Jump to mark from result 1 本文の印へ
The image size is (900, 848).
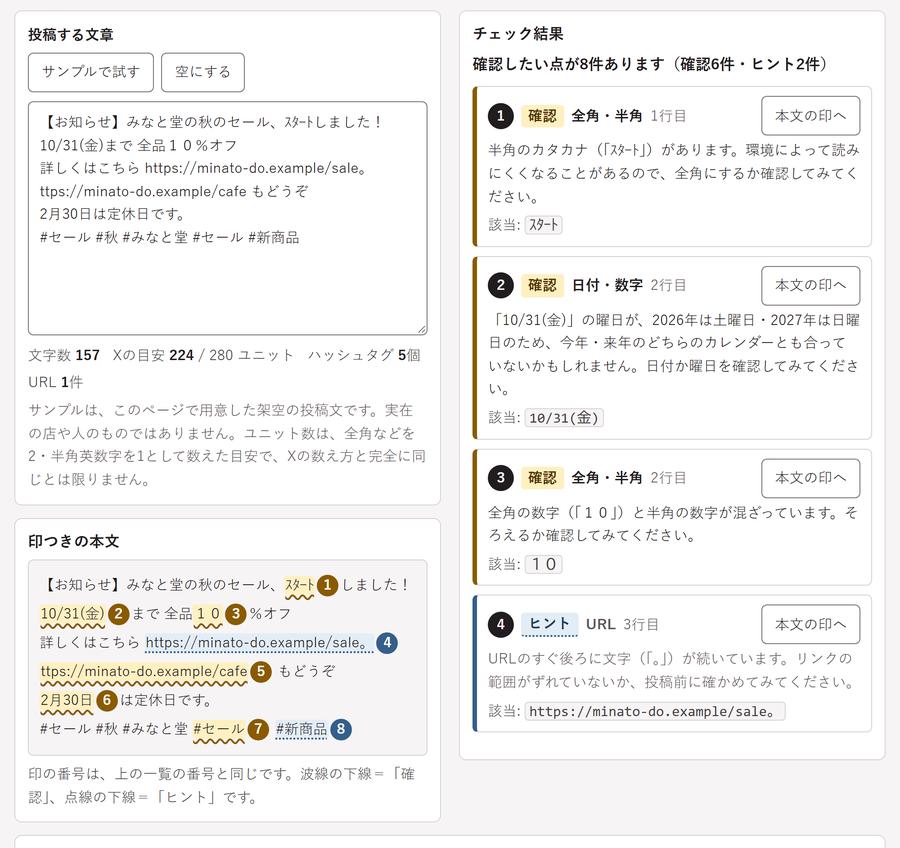tap(810, 116)
